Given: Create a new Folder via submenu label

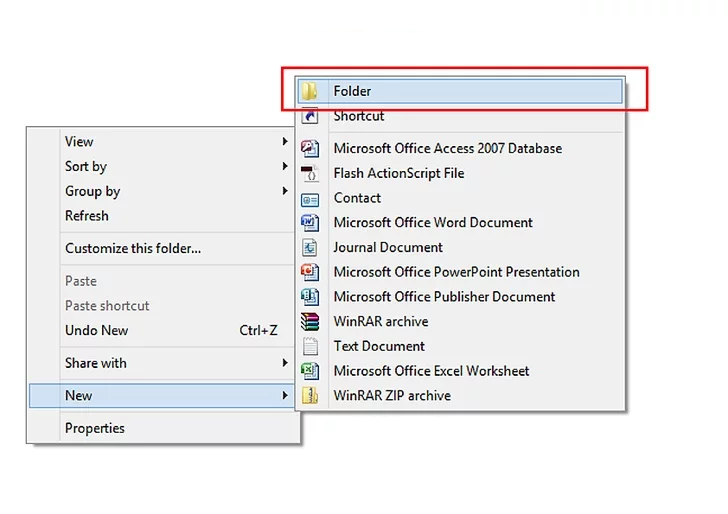Looking at the screenshot, I should 352,91.
